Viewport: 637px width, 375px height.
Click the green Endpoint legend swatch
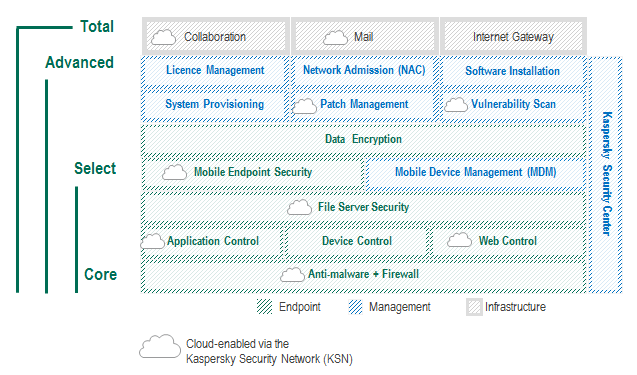(264, 307)
